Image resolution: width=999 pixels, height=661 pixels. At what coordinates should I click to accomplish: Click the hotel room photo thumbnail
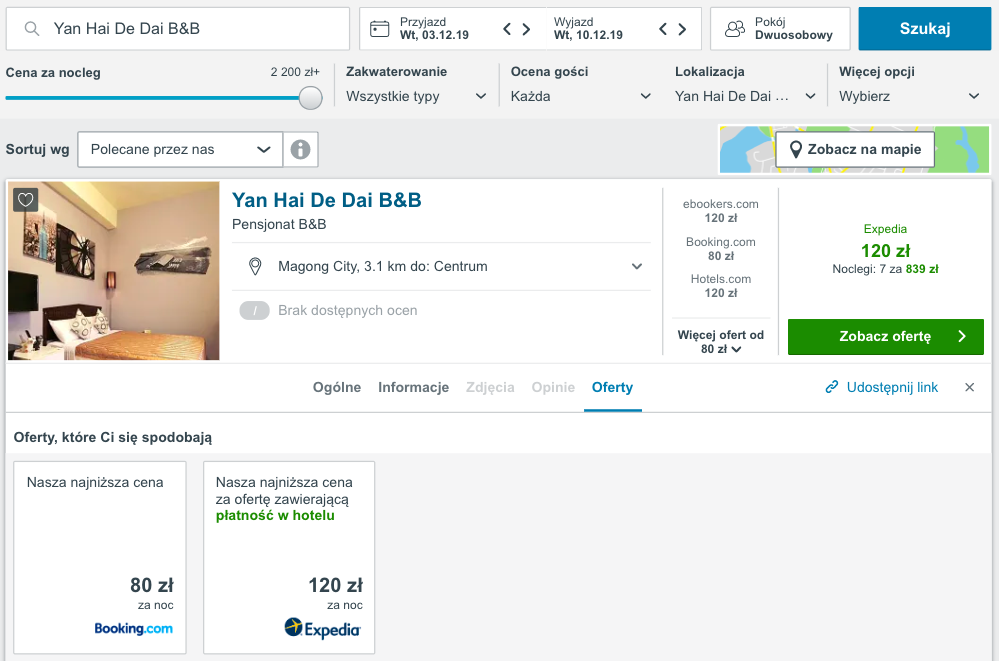click(113, 271)
